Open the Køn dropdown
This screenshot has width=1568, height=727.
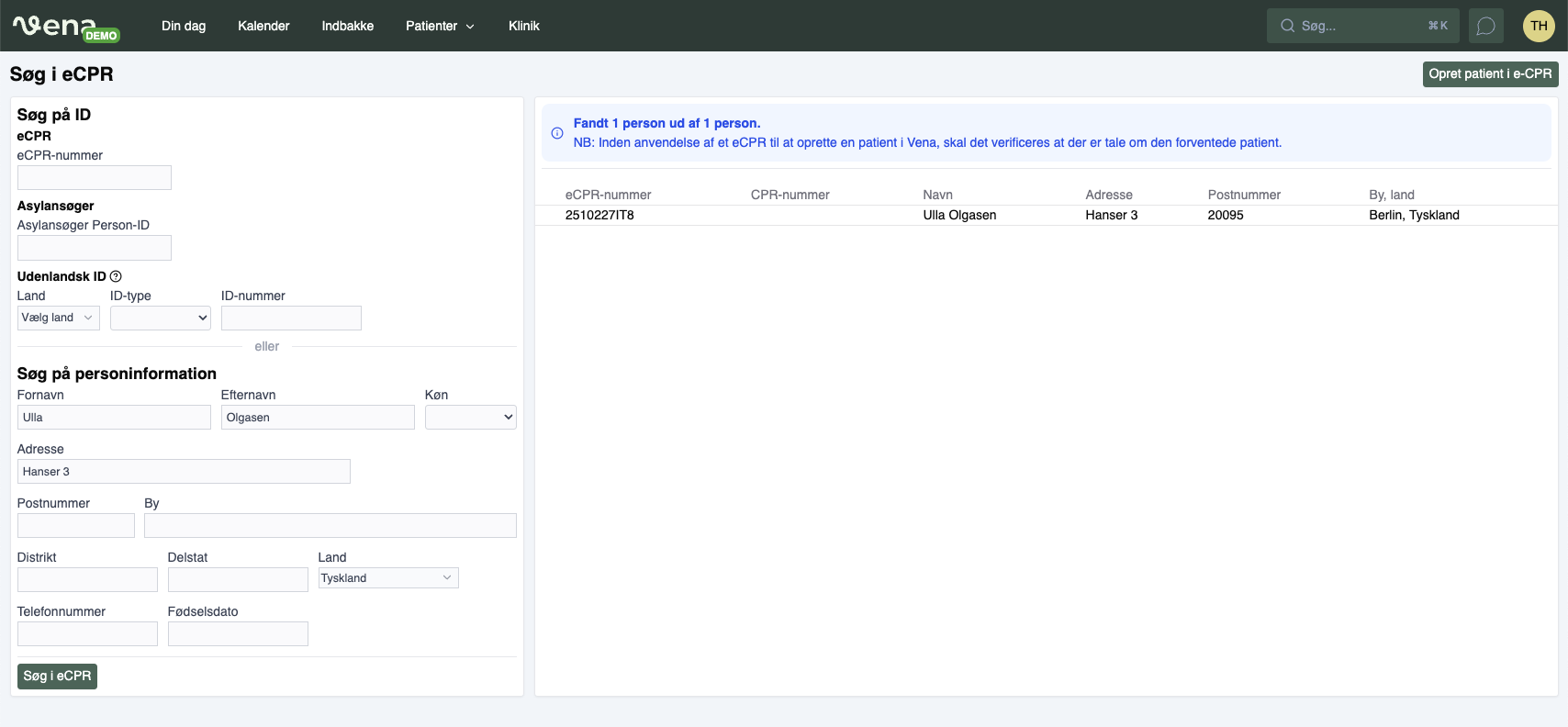(470, 418)
